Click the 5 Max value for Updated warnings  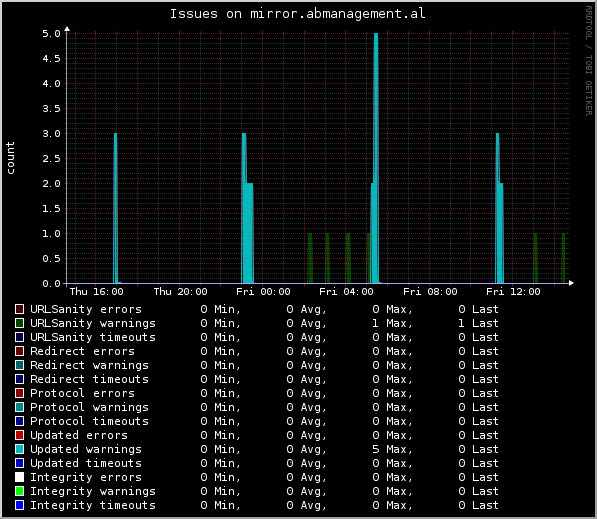tap(393, 449)
